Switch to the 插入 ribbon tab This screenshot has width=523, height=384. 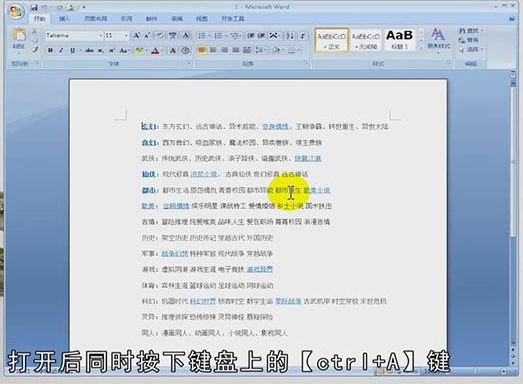64,19
